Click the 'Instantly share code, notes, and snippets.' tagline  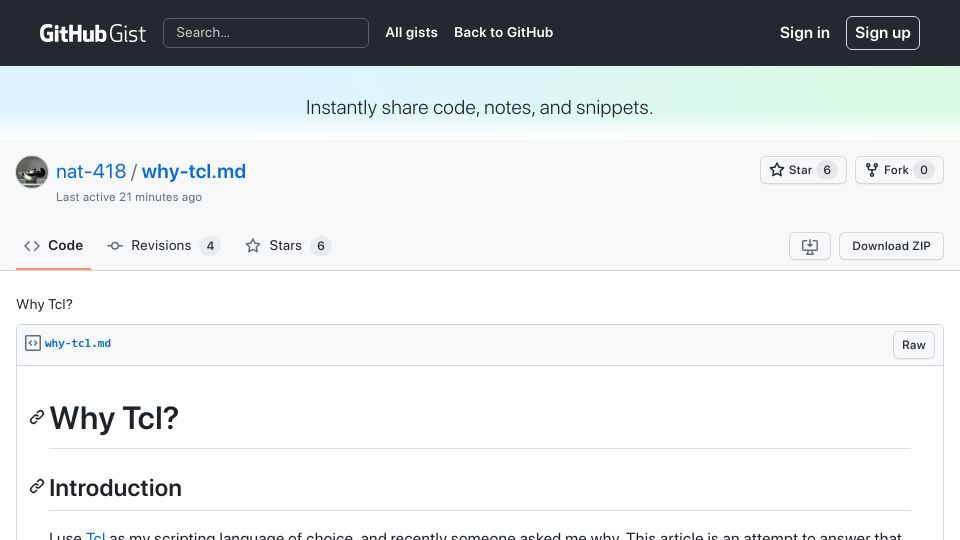(x=479, y=108)
